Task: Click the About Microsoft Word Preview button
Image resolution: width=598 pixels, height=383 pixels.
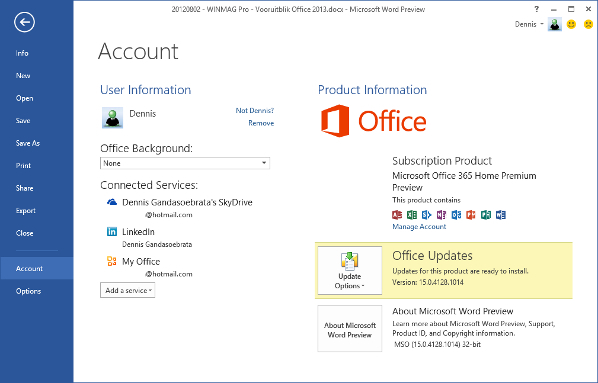Action: (x=350, y=328)
